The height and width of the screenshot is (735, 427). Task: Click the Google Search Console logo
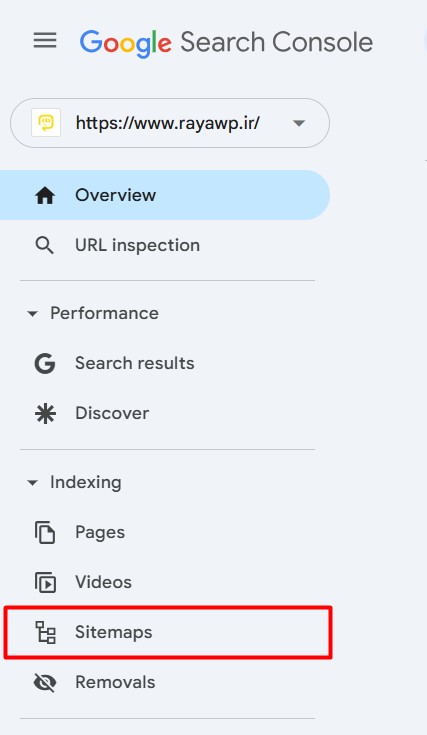click(x=226, y=43)
